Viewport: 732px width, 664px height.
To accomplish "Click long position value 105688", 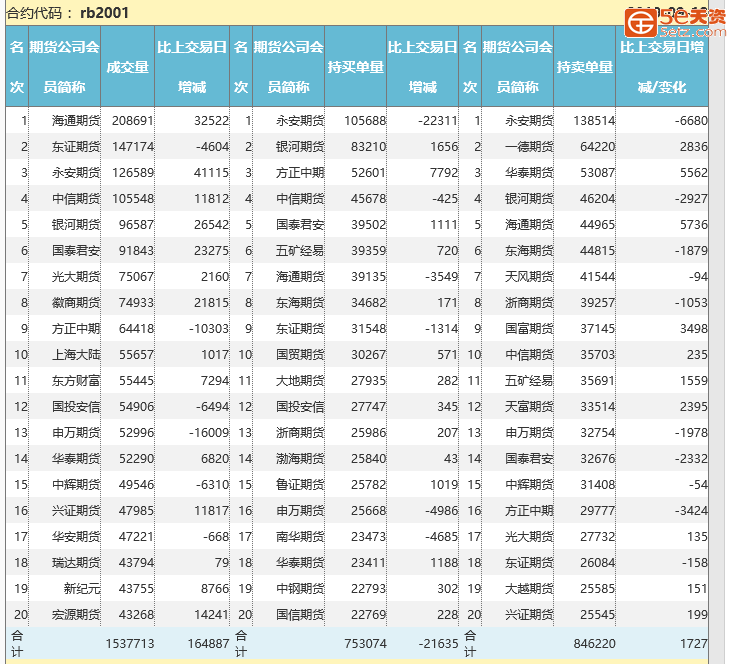I will click(x=365, y=121).
